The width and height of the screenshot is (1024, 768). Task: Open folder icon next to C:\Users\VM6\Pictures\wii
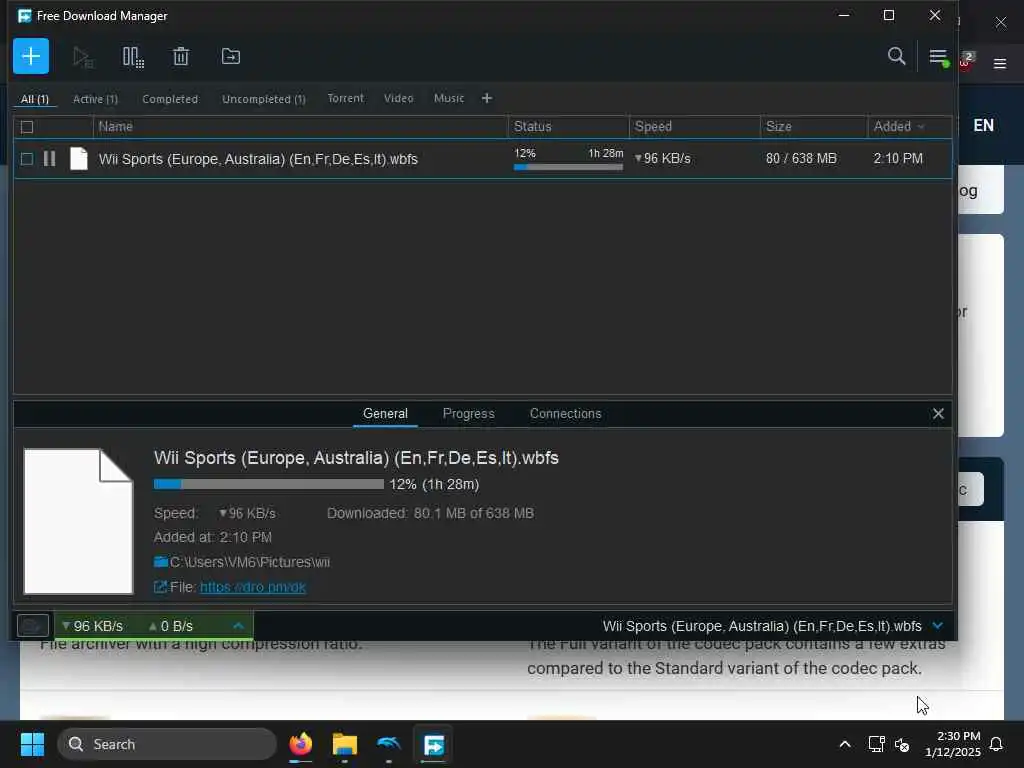point(161,562)
